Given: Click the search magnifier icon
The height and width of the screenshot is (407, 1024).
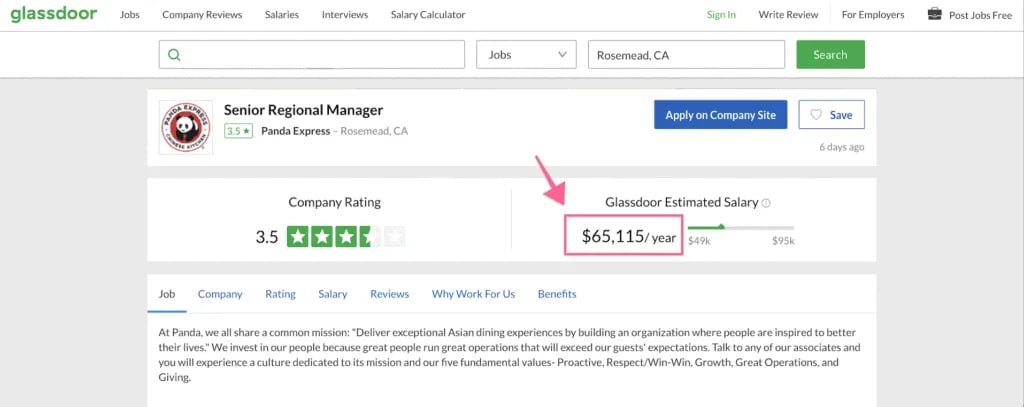Looking at the screenshot, I should pos(174,55).
